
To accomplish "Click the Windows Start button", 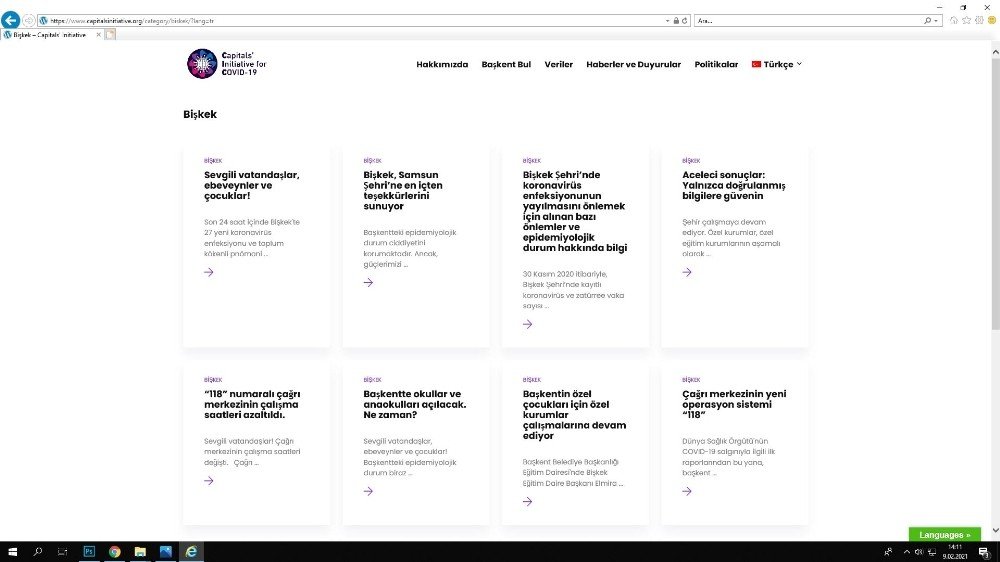I will tap(12, 551).
